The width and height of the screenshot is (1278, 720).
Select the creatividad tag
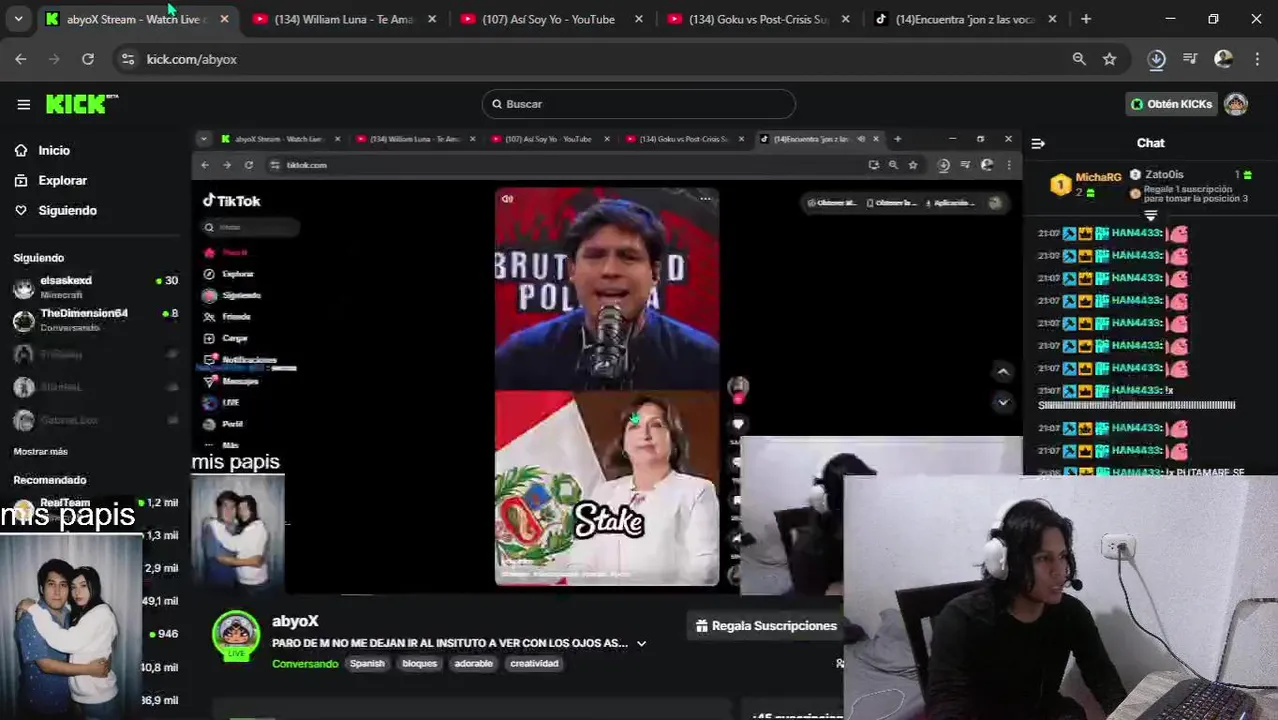534,664
